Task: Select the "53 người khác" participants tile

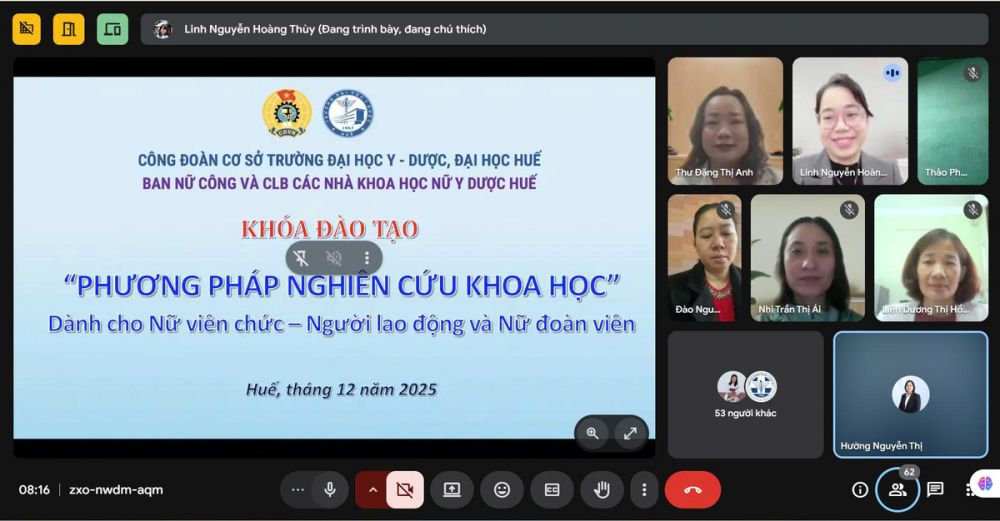Action: (x=746, y=394)
